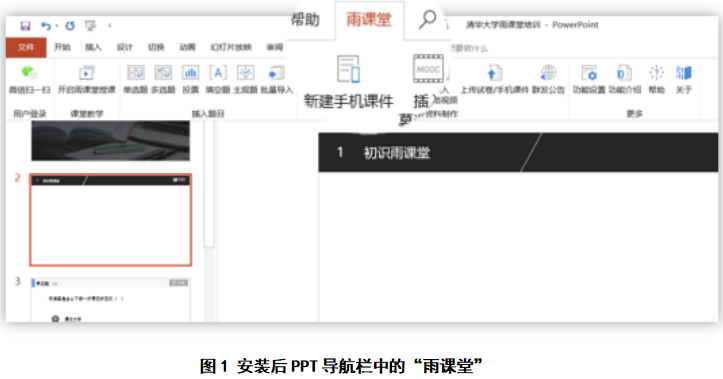
Task: Open the Customize Quick Access Toolbar dropdown
Action: [x=110, y=26]
